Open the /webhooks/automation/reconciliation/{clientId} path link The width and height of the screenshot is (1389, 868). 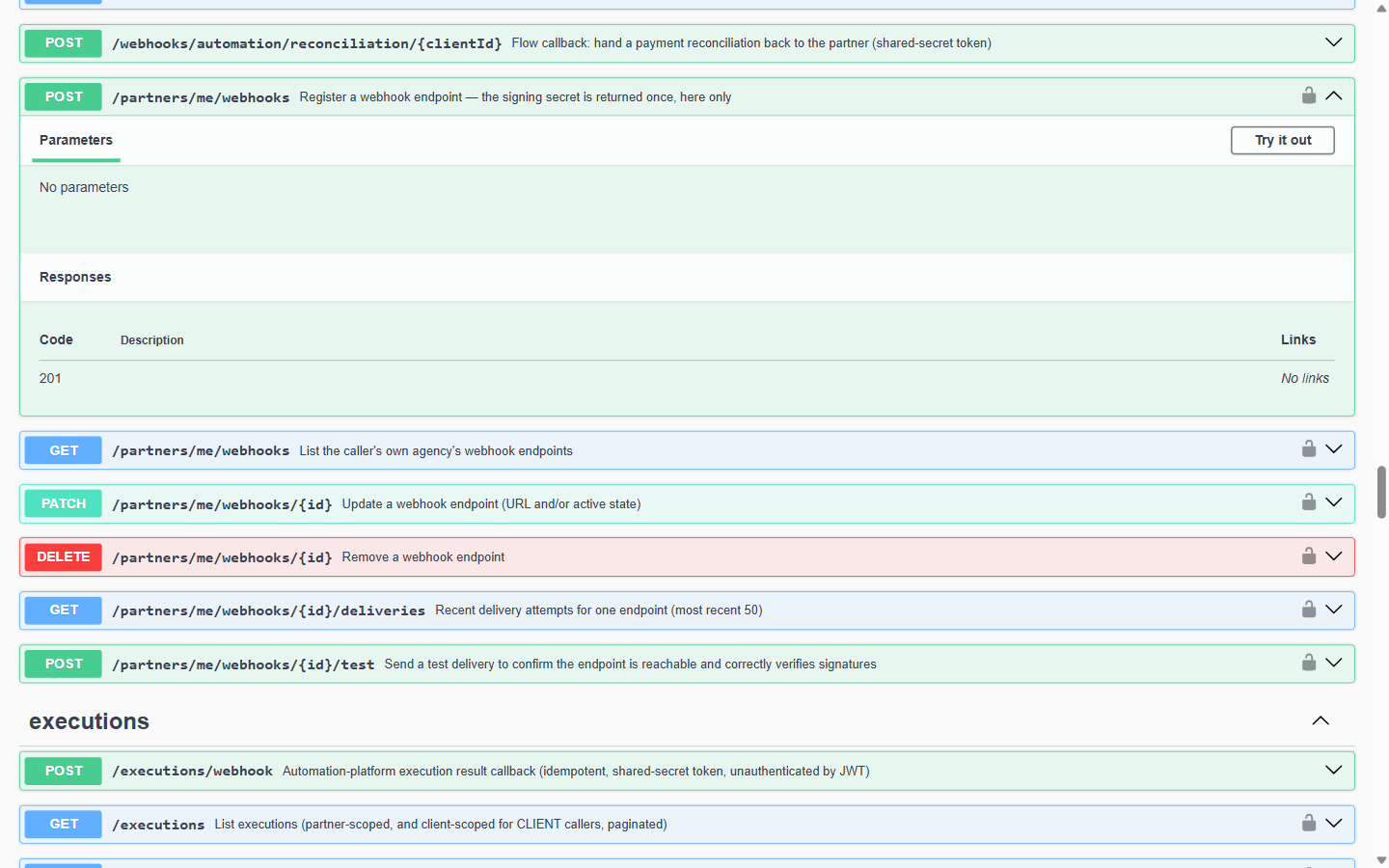307,43
